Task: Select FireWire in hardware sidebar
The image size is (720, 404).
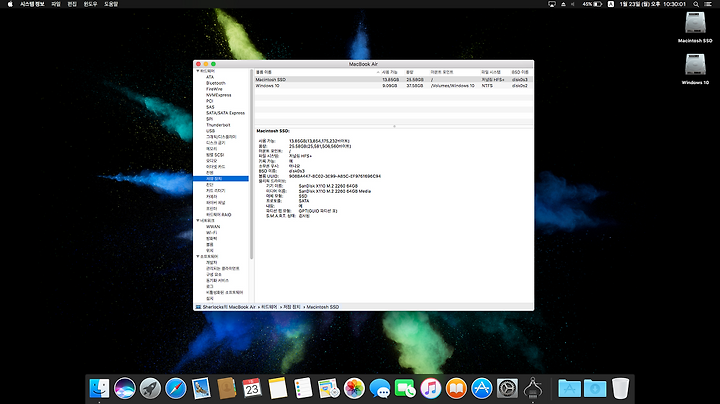Action: (x=214, y=89)
